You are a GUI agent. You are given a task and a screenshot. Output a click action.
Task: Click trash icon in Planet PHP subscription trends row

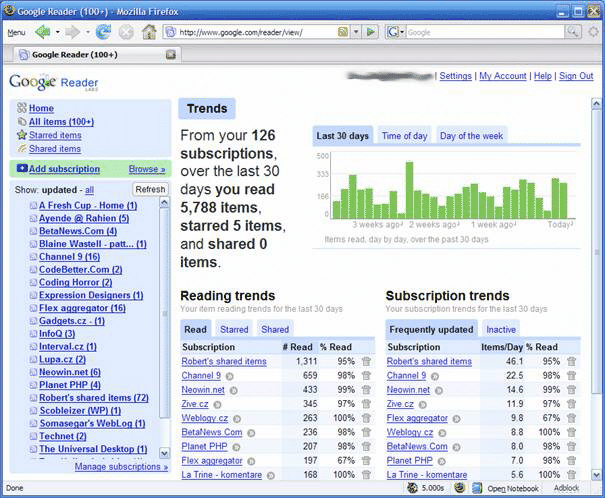(x=571, y=461)
